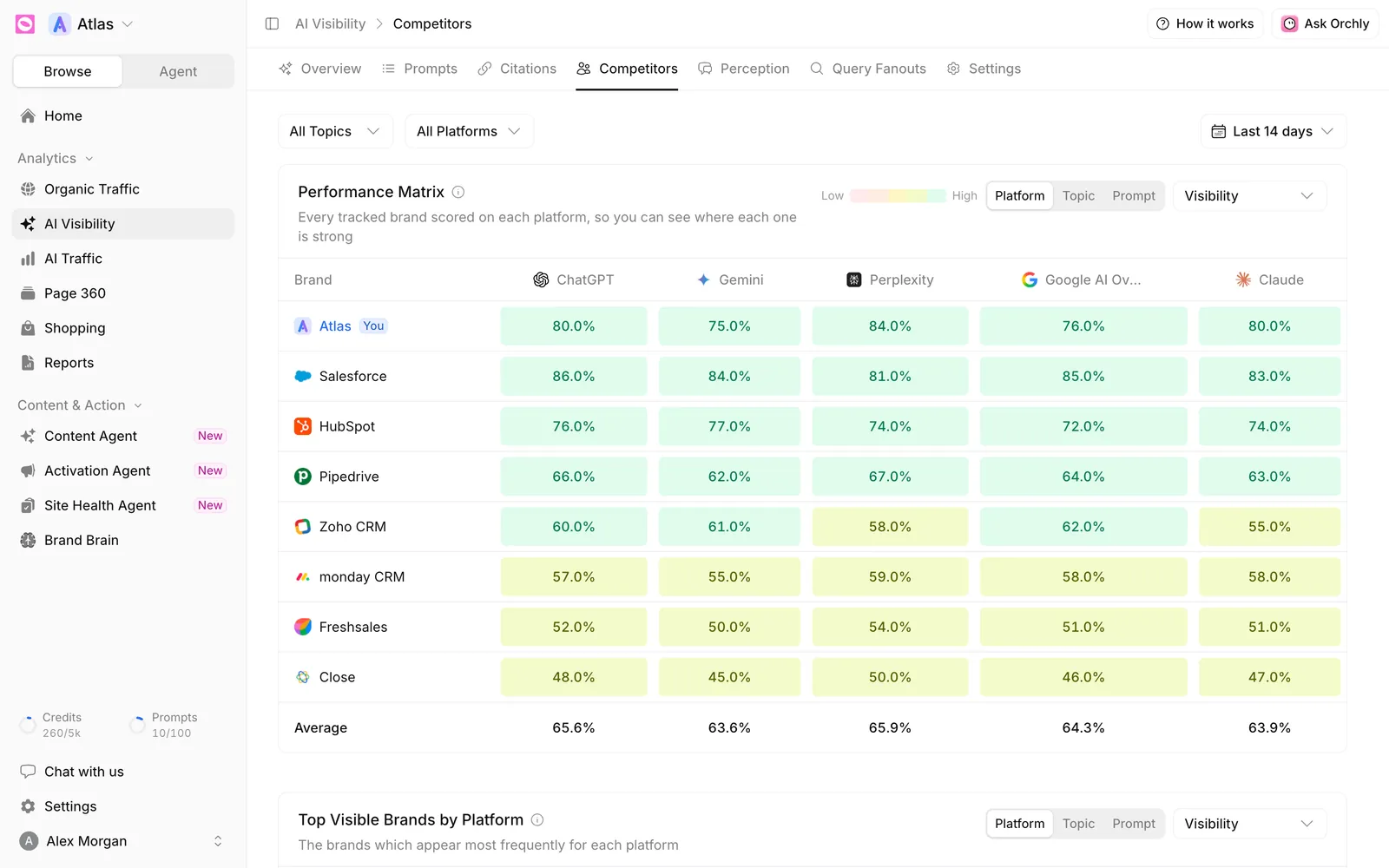Switch sidebar to Agent mode

click(178, 71)
